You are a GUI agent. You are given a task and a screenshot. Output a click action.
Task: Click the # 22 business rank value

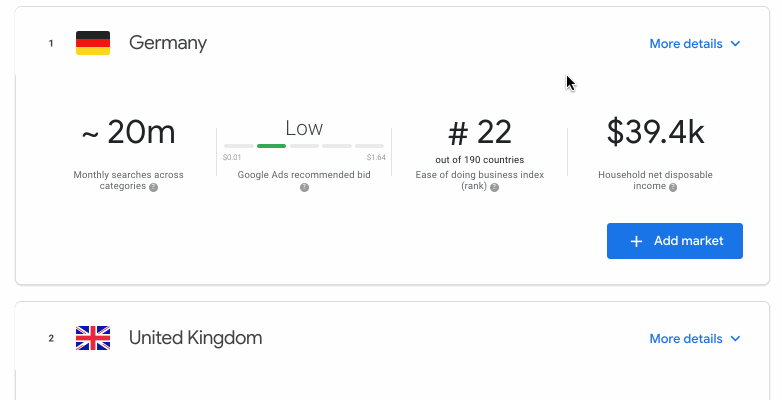coord(479,132)
